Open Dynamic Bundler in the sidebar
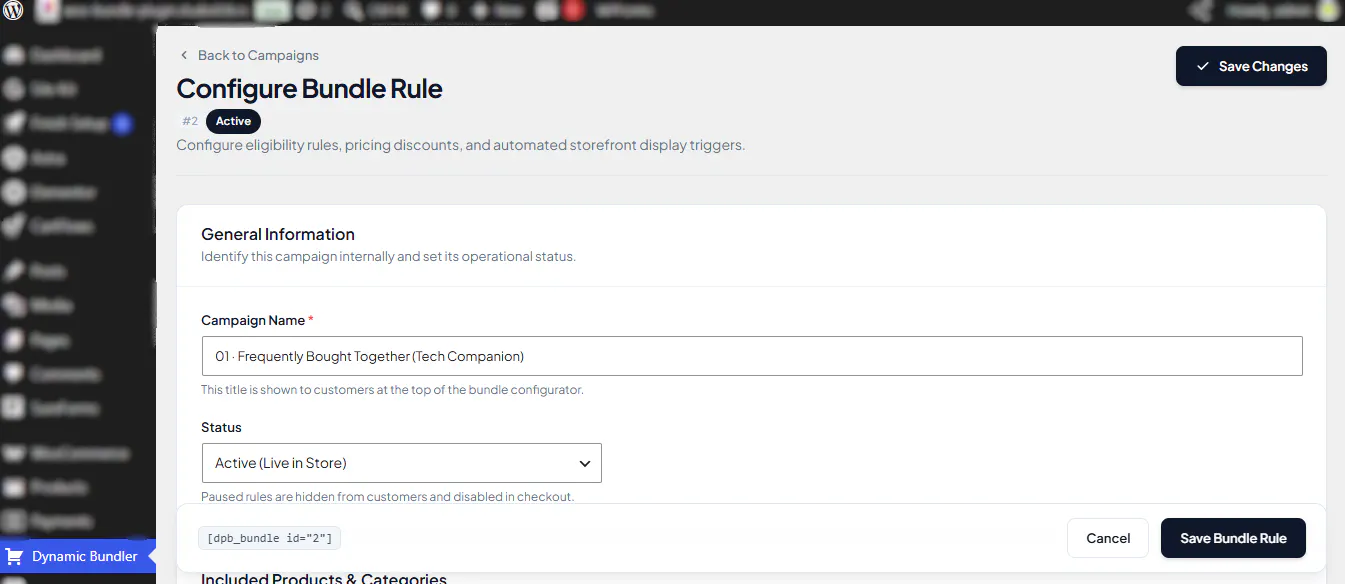Image resolution: width=1345 pixels, height=584 pixels. click(78, 556)
